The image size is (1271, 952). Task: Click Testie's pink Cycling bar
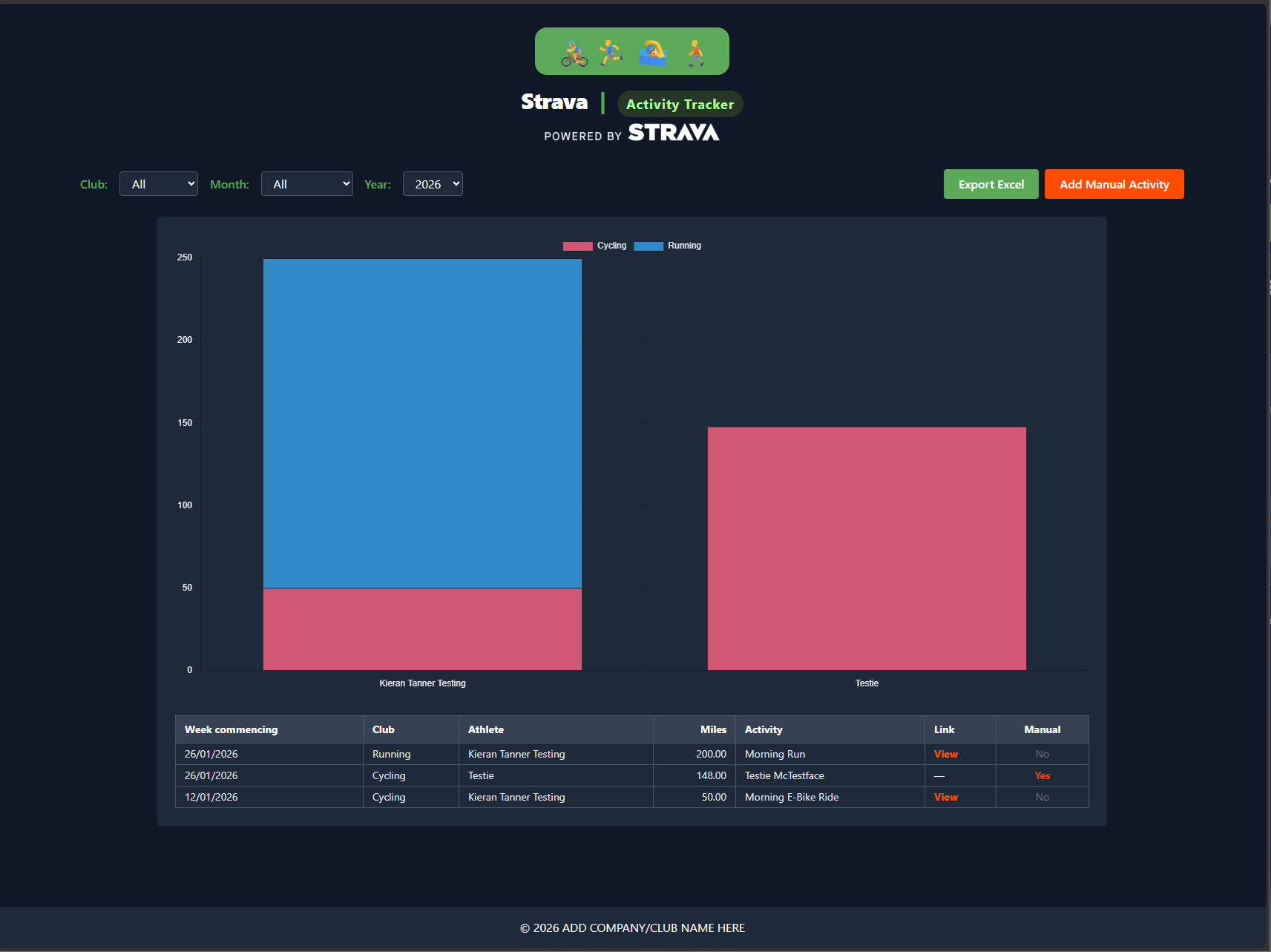[x=867, y=548]
